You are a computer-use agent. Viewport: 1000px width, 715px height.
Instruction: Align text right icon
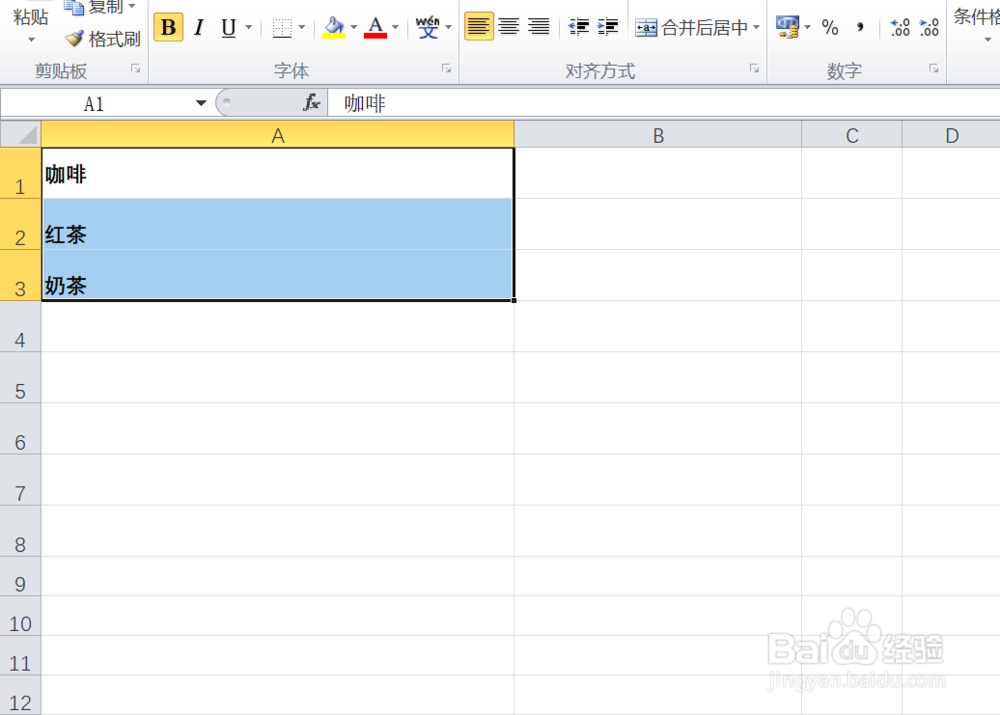[539, 27]
